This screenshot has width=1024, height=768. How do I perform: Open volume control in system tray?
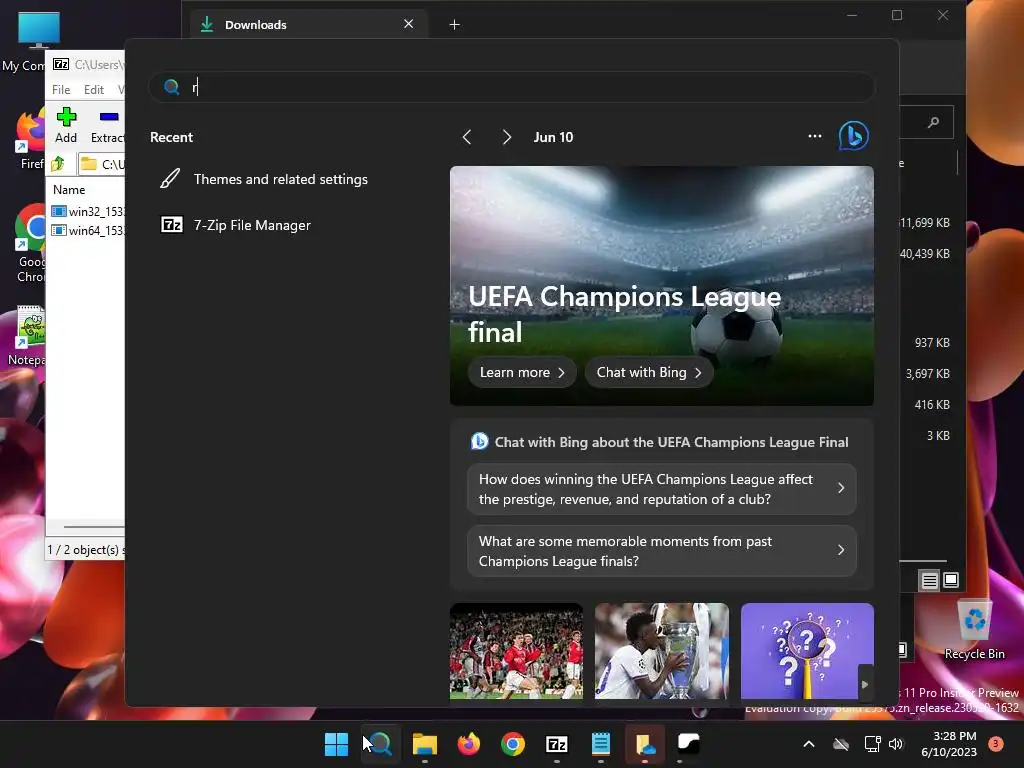[x=896, y=744]
